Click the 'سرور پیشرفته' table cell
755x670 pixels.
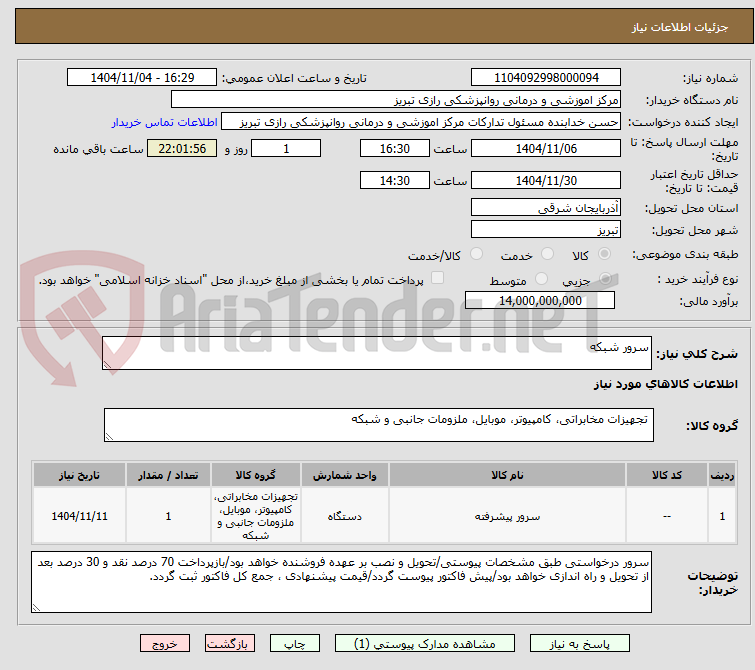click(507, 516)
